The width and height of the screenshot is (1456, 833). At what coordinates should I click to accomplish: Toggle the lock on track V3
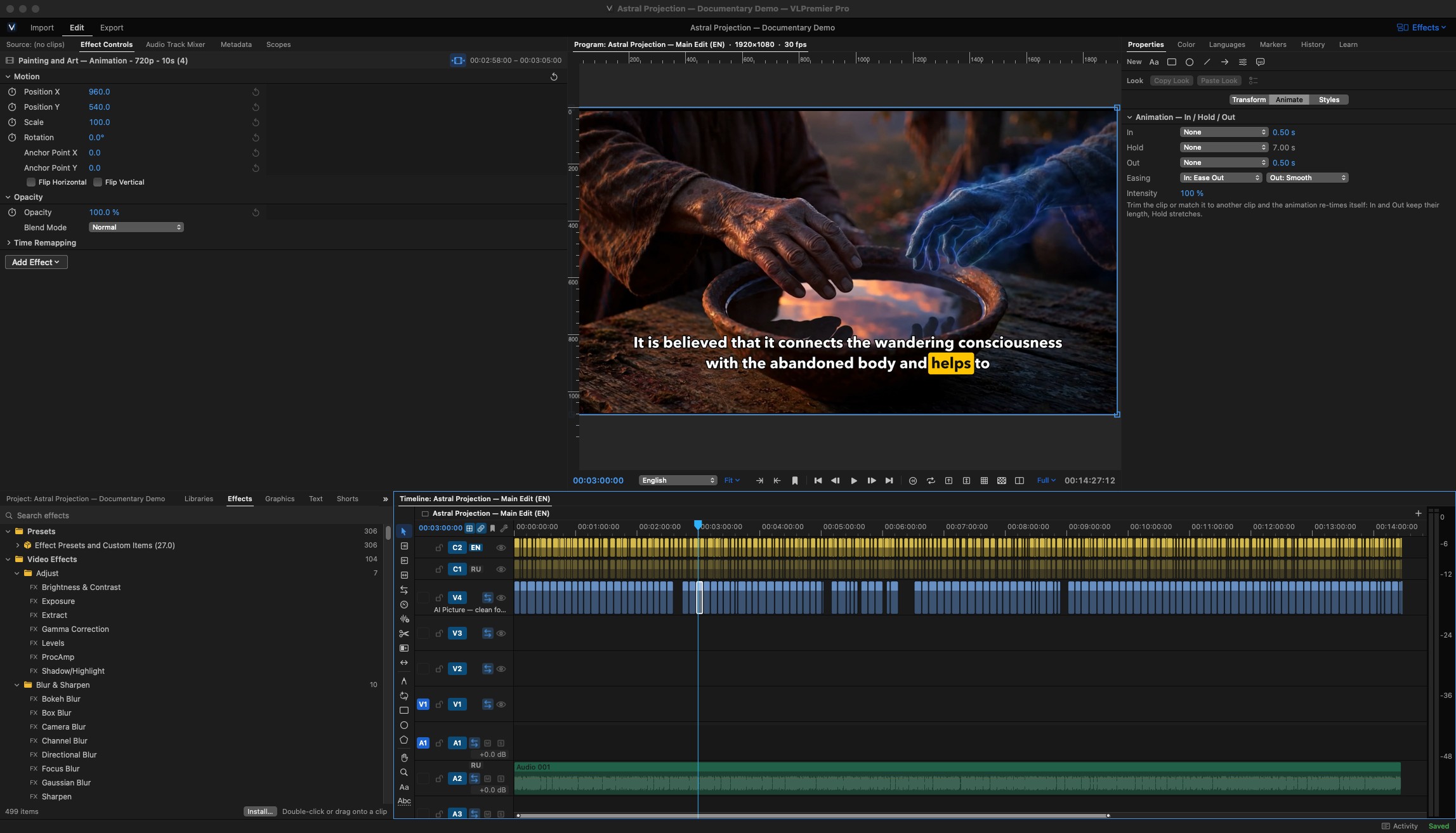pos(439,633)
